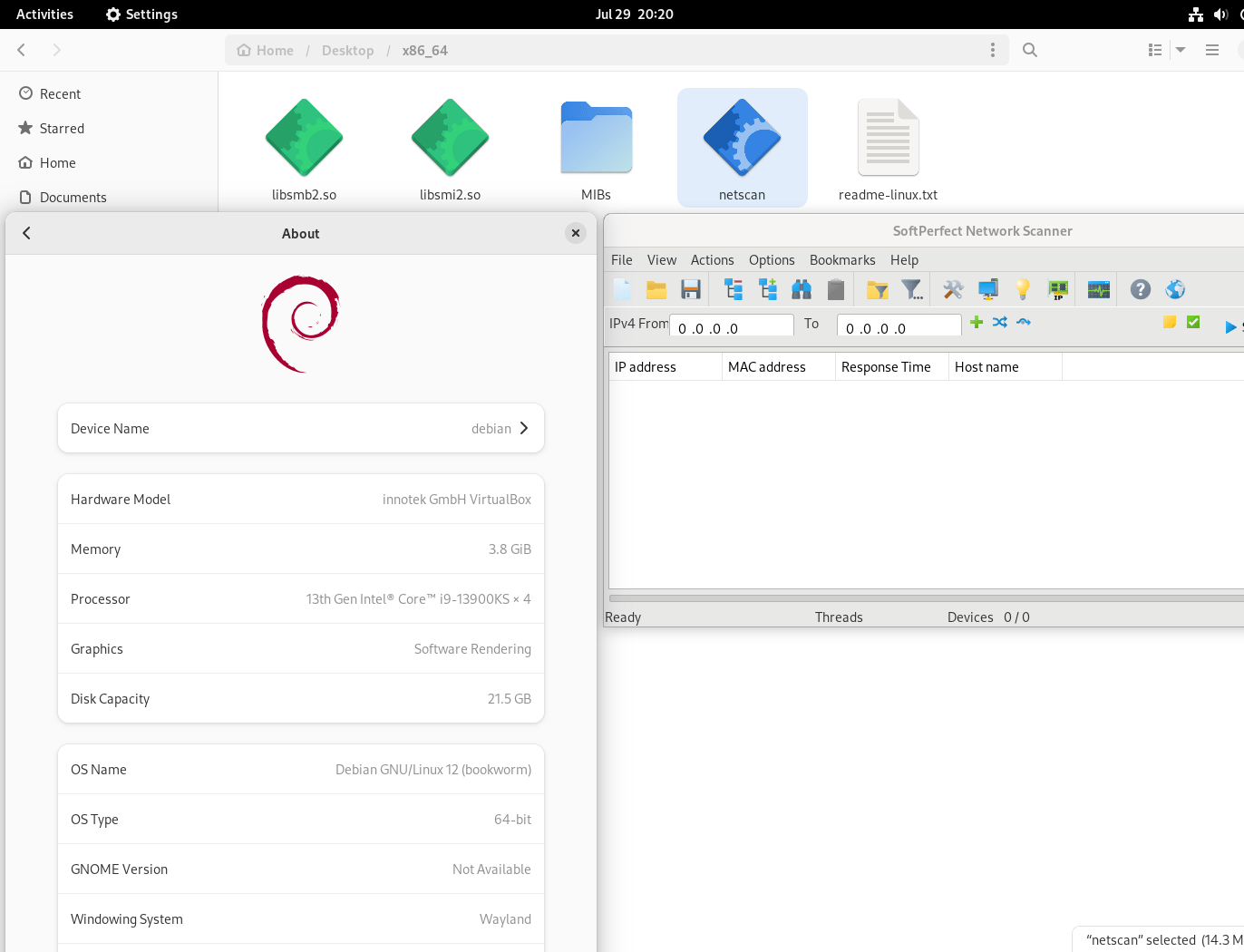Click the blue shuffle arrows icon

tap(1000, 322)
